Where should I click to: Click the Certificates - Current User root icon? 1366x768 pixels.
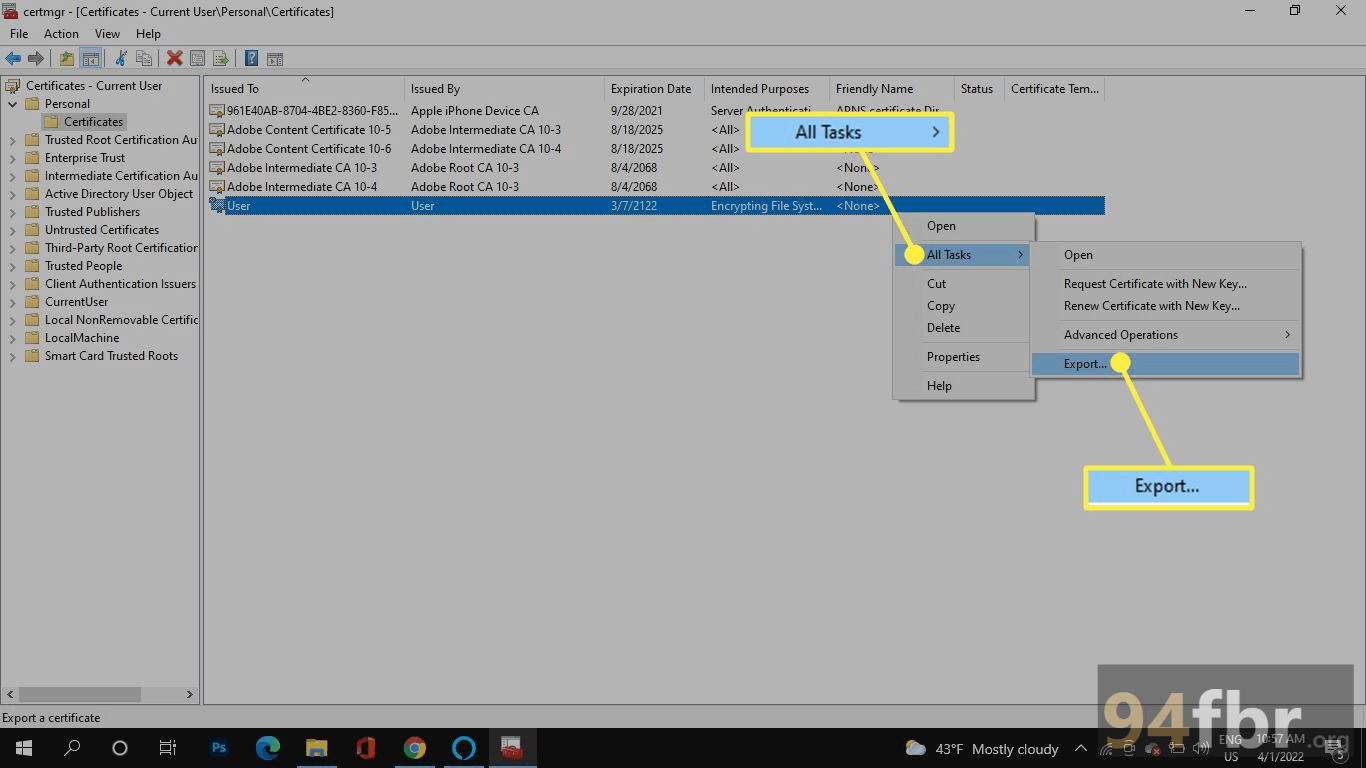(x=13, y=86)
